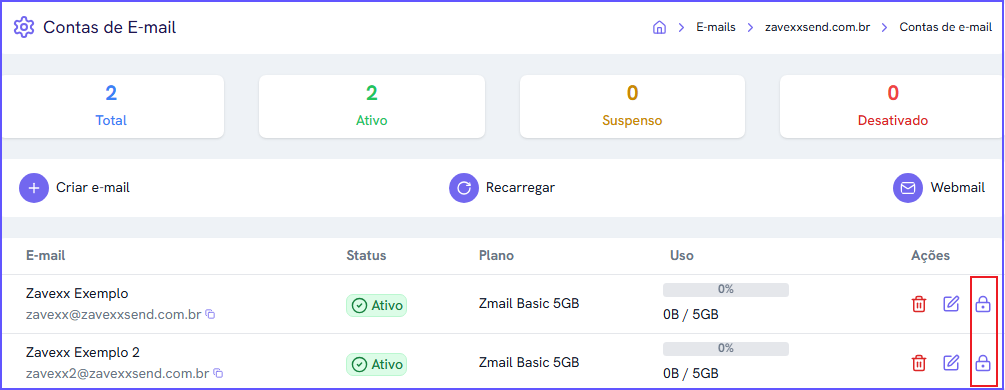Copy the zavexx@zavexxsend.com.br address with copy icon
1005x390 pixels.
click(x=210, y=314)
